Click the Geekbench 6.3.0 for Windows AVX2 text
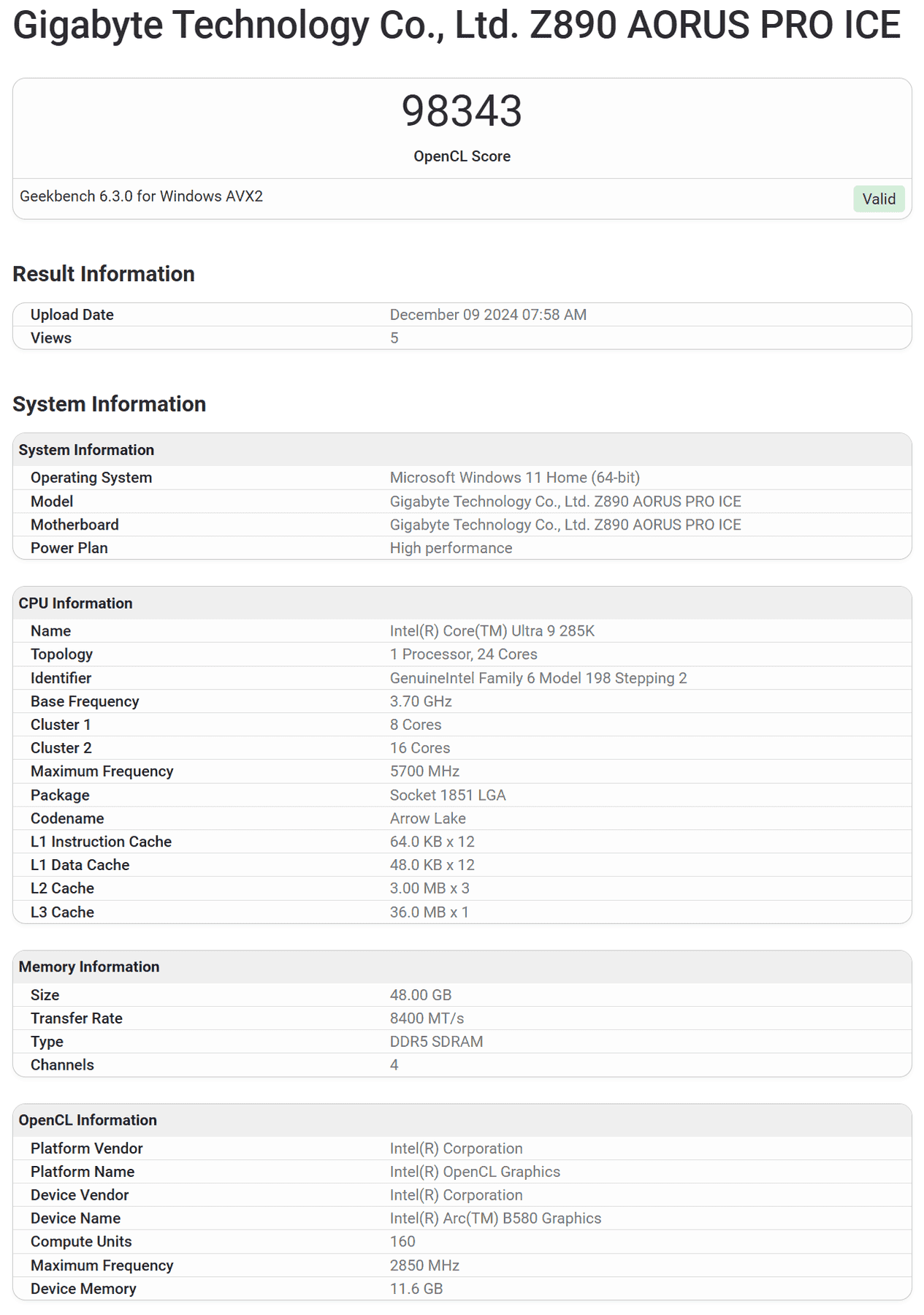This screenshot has height=1315, width=924. coord(141,197)
